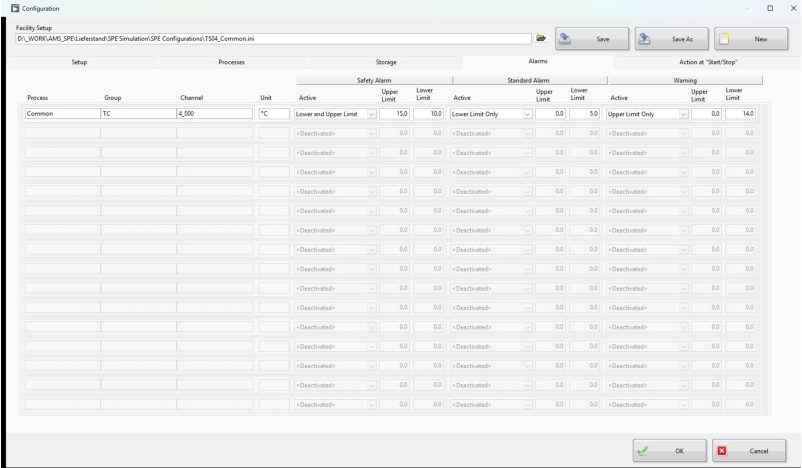This screenshot has width=802, height=468.
Task: Expand Standard Alarm 'Lower Limit Only' dropdown
Action: [x=528, y=114]
